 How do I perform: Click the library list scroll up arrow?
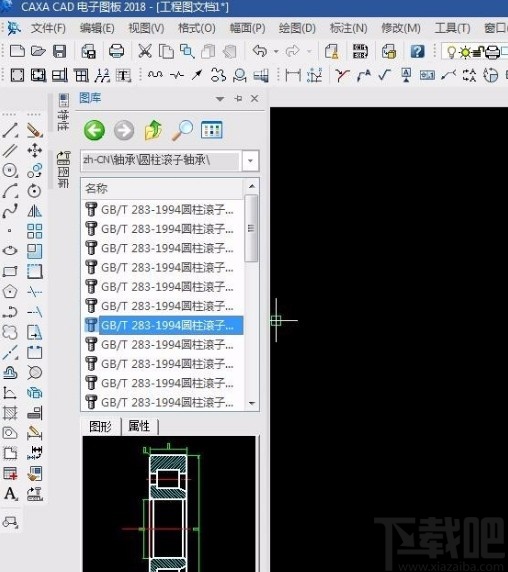(x=252, y=186)
